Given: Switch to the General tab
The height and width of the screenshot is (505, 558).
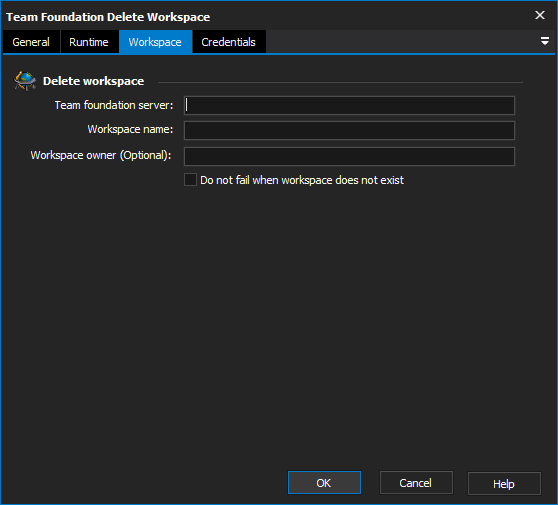Looking at the screenshot, I should point(31,42).
